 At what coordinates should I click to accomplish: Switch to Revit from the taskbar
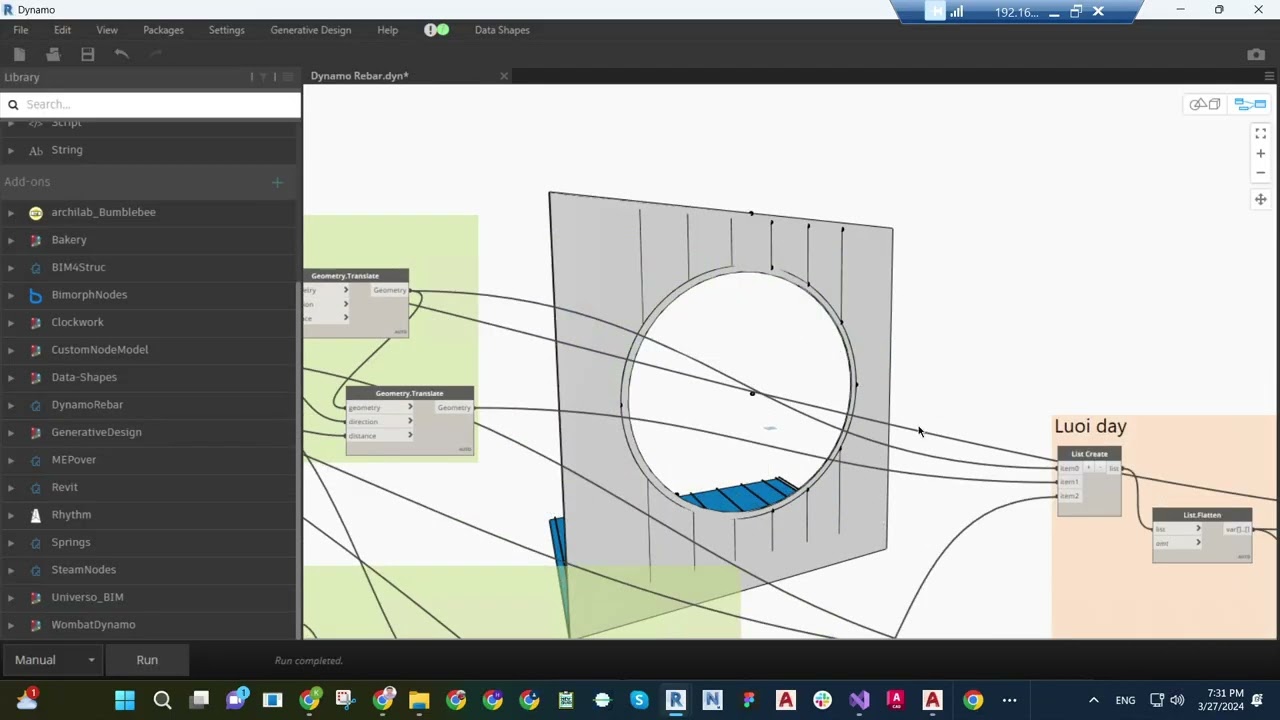(x=676, y=700)
